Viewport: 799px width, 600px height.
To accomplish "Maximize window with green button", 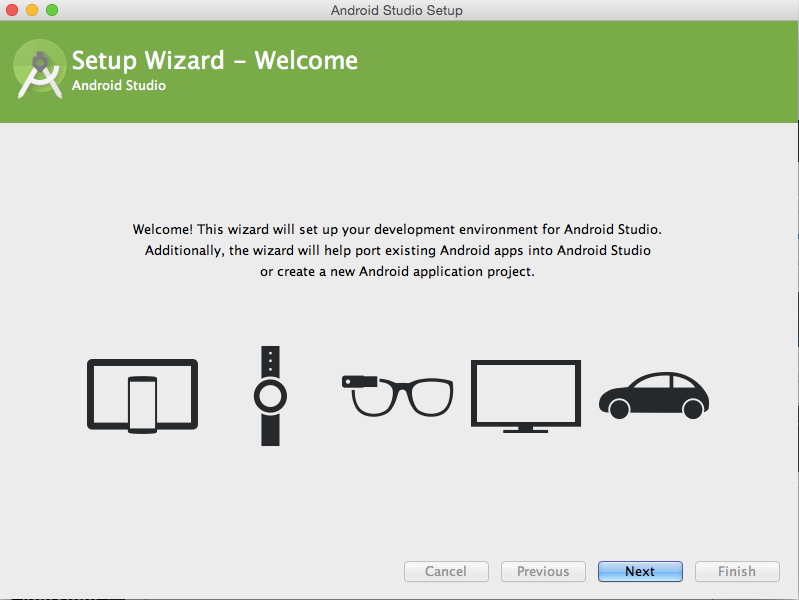I will pos(52,10).
